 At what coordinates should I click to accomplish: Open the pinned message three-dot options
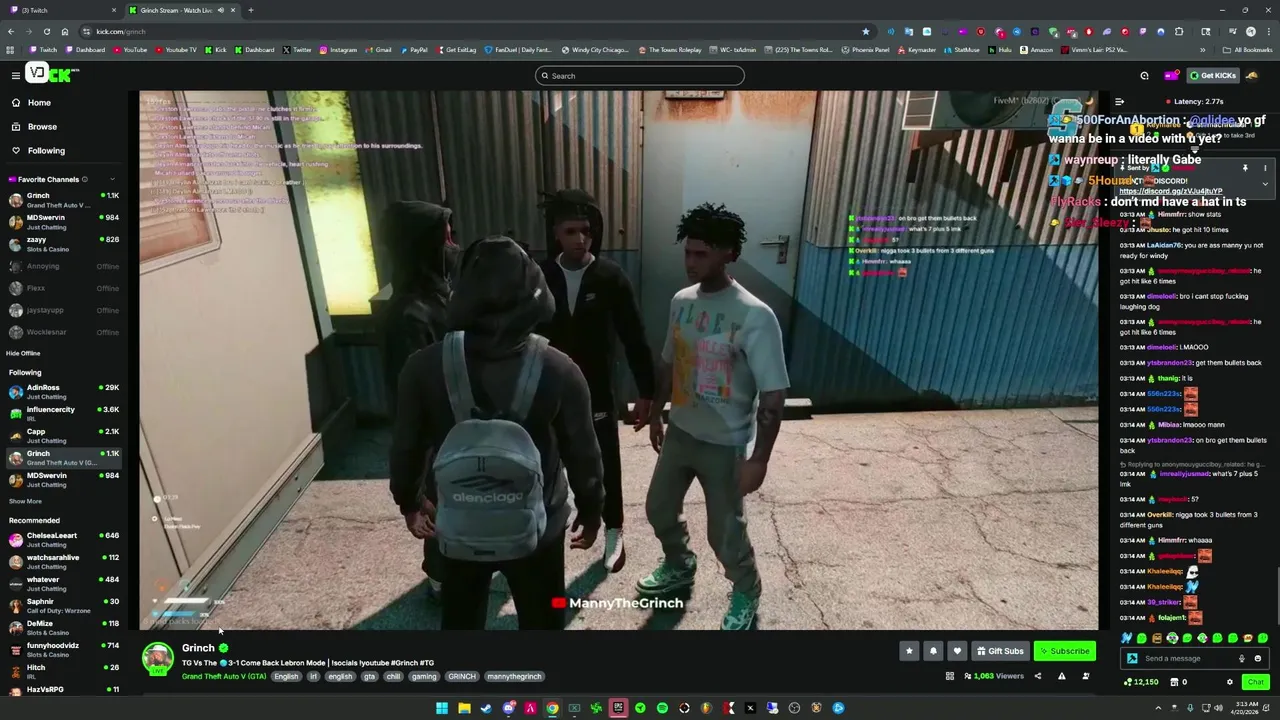pyautogui.click(x=1264, y=168)
